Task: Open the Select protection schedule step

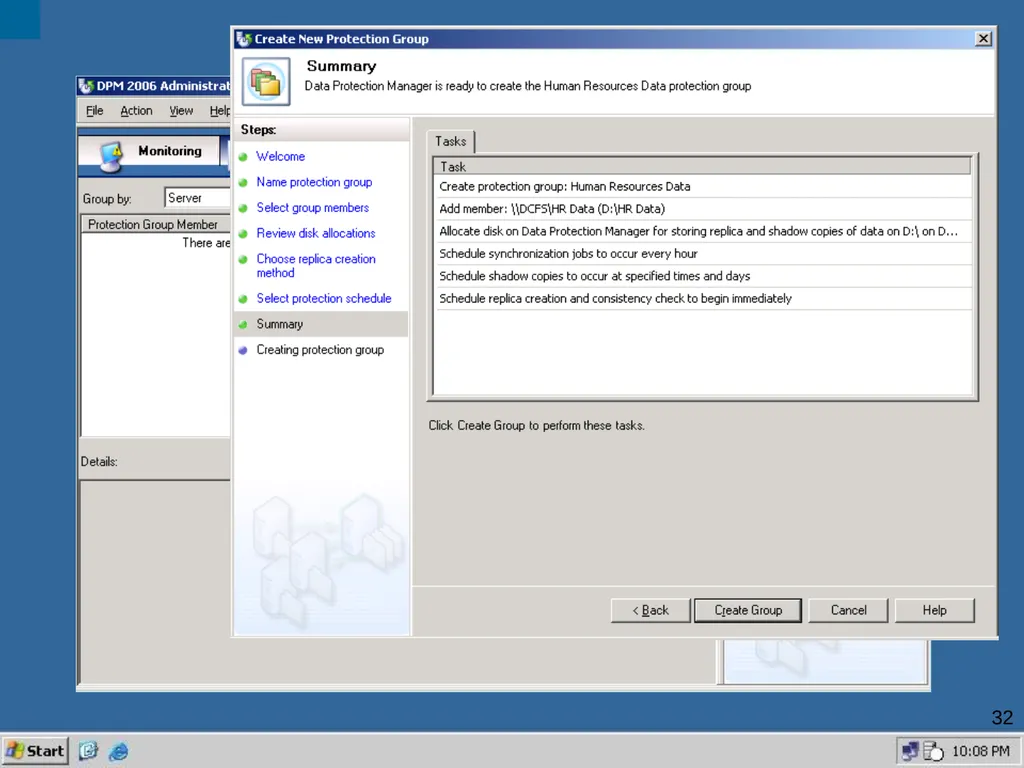Action: click(324, 298)
